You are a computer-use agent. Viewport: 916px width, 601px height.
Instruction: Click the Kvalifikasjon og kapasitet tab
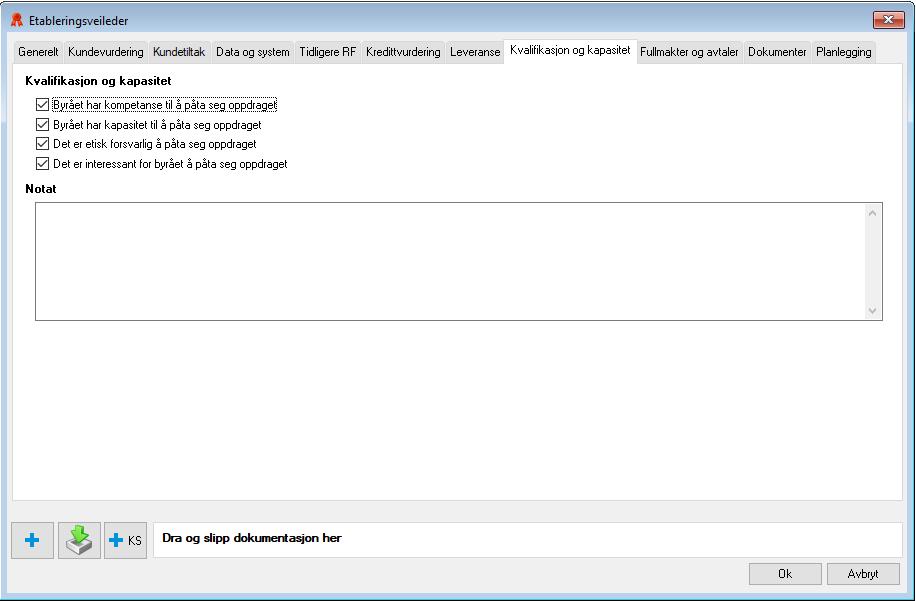pyautogui.click(x=570, y=51)
